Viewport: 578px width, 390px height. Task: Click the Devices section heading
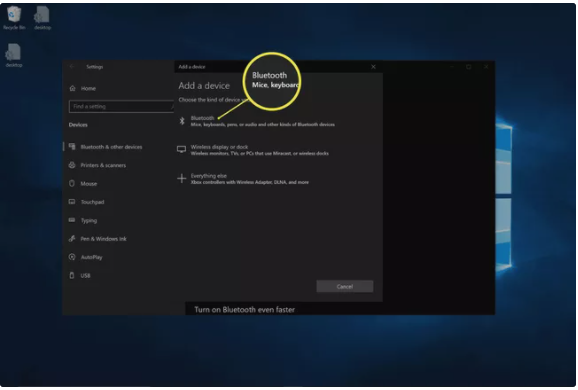pos(78,125)
